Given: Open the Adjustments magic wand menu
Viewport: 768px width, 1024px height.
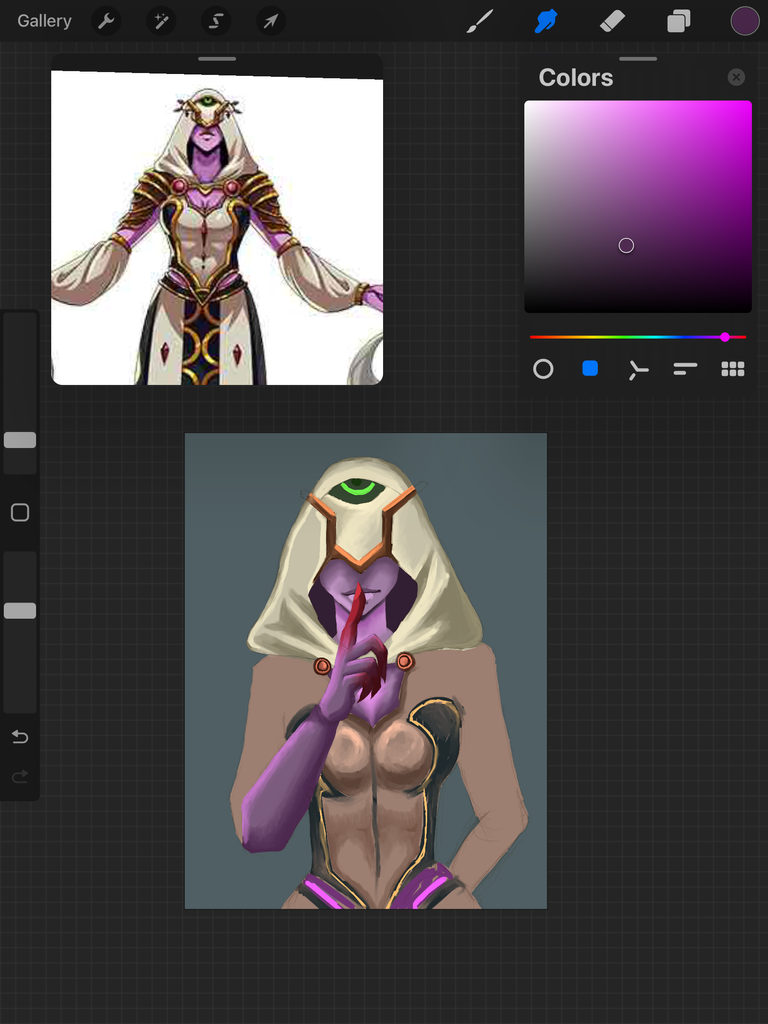Looking at the screenshot, I should [x=161, y=22].
